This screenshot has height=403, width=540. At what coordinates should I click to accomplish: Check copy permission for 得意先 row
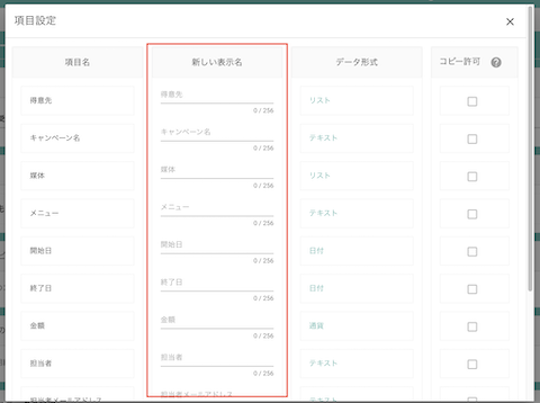coord(472,102)
